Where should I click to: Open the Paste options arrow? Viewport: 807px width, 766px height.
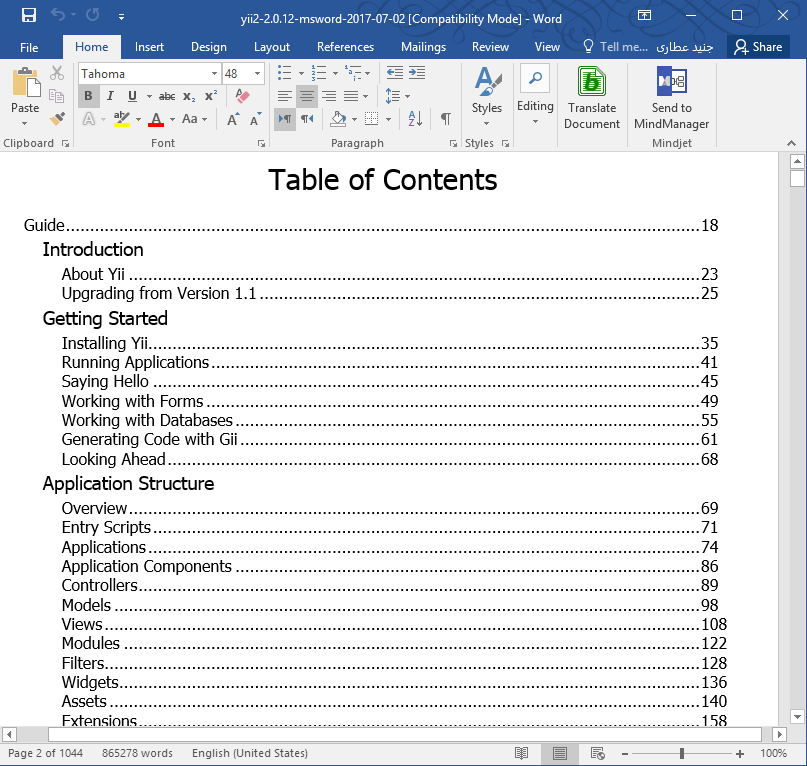25,124
